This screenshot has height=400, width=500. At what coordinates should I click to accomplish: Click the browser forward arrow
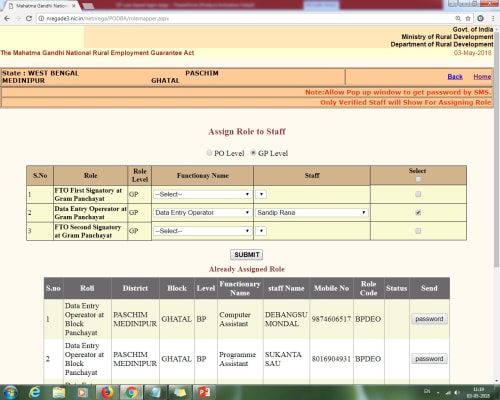coord(18,18)
